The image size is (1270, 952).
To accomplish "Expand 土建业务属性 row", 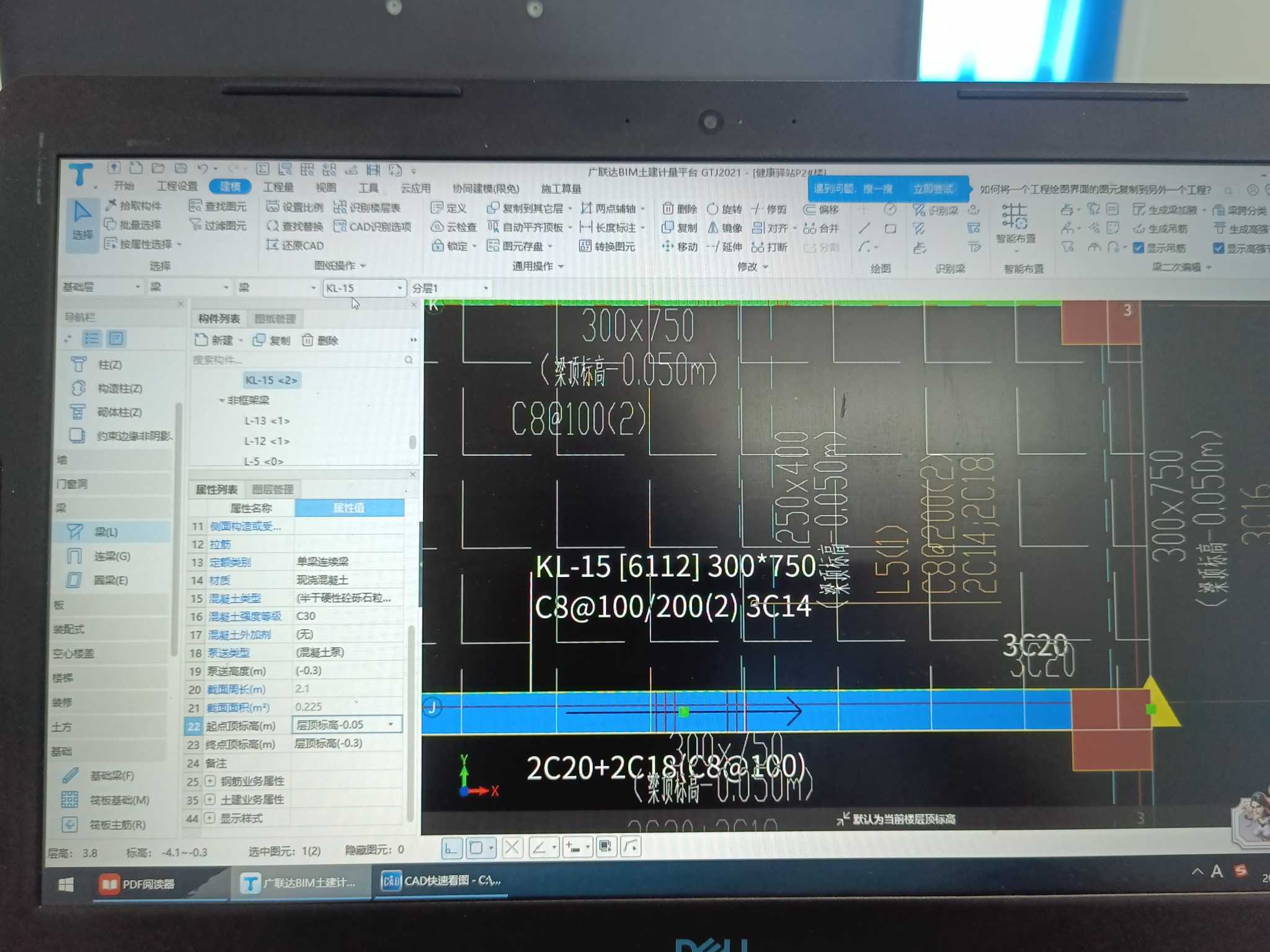I will (210, 800).
